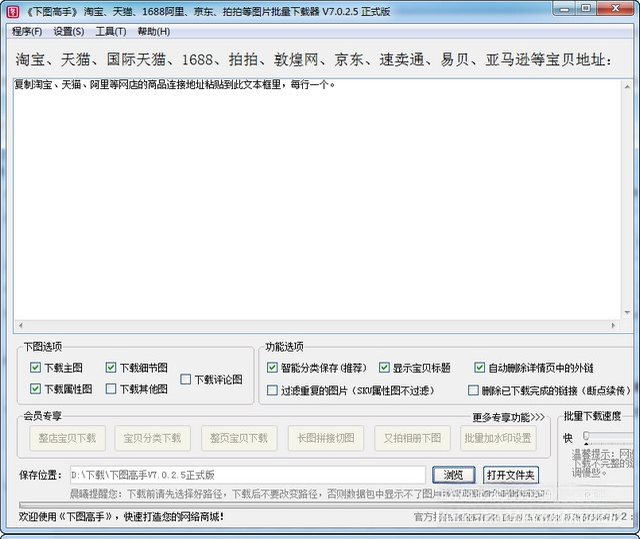
Task: Click inside the product URL text box
Action: (x=317, y=200)
